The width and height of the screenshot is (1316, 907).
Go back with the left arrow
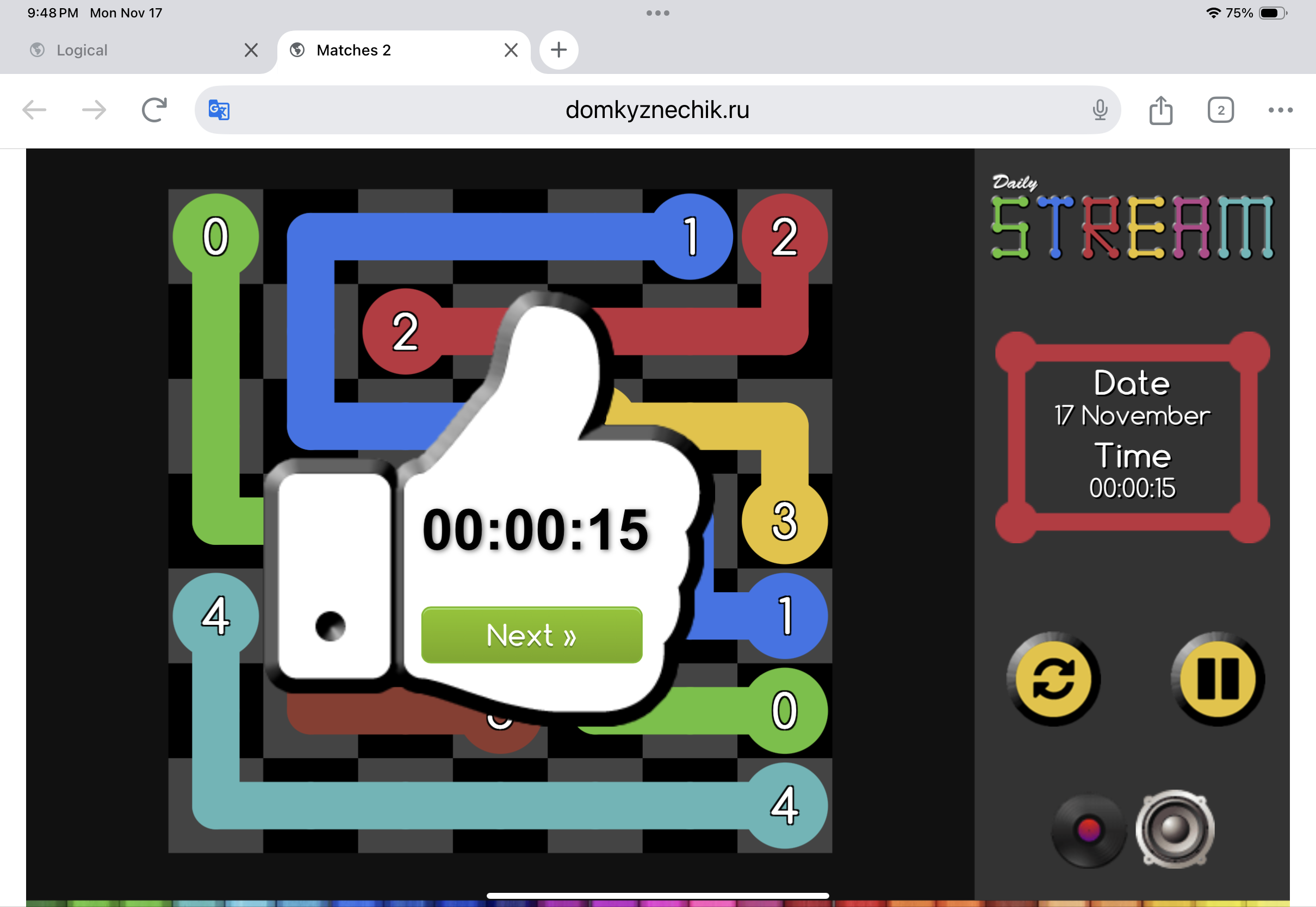tap(34, 110)
